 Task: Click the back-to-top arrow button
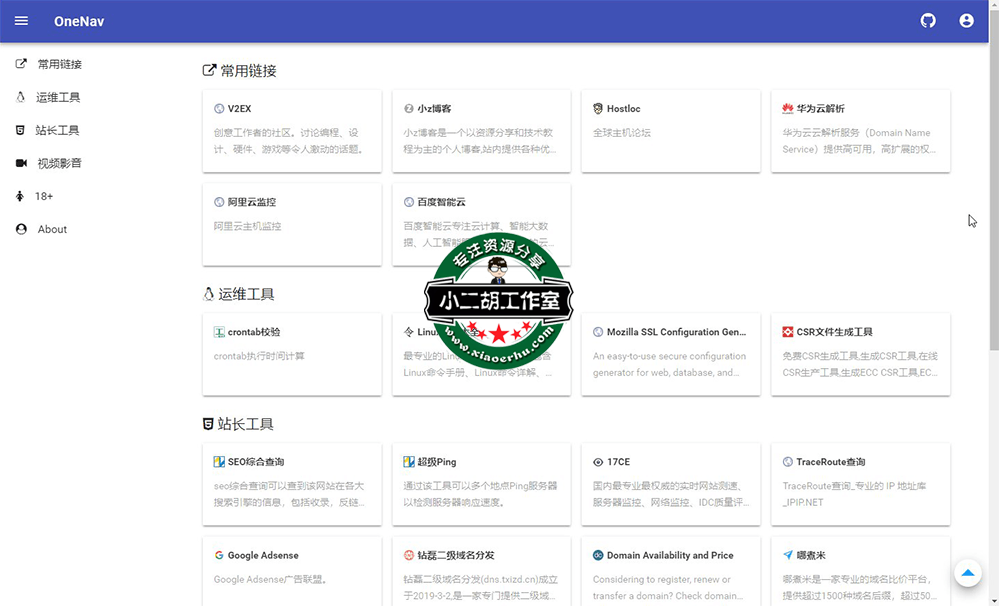coord(966,572)
